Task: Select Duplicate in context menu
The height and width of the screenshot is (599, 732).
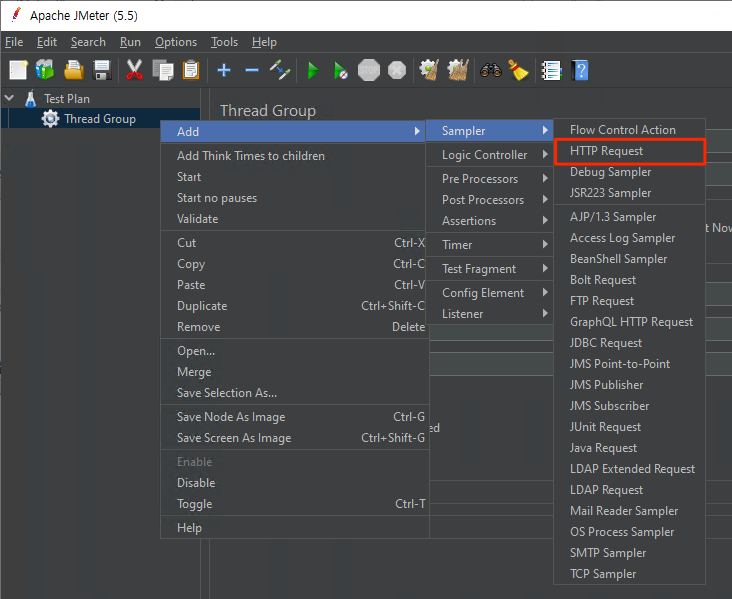Action: [x=295, y=306]
